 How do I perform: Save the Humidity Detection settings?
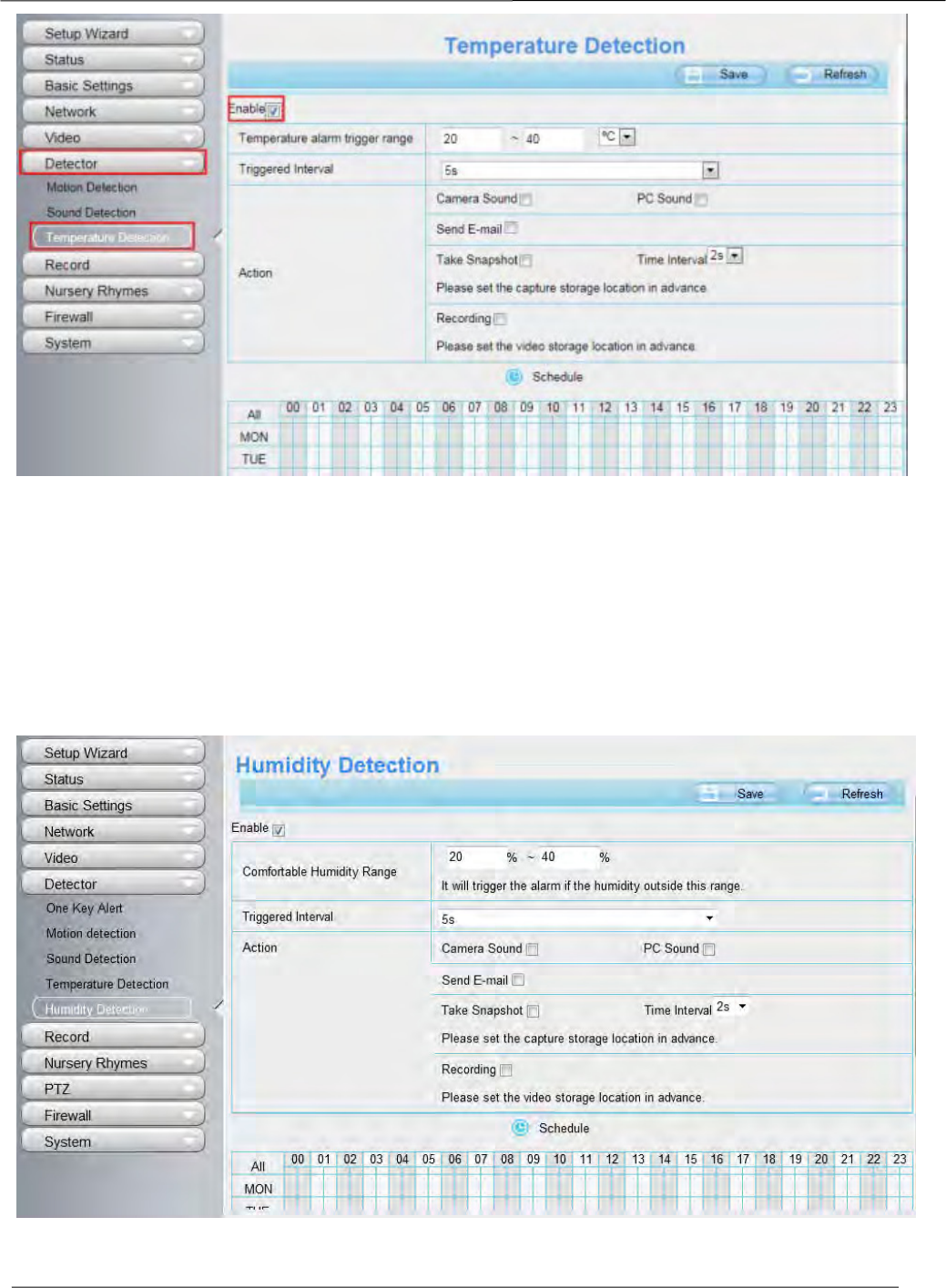coord(739,794)
